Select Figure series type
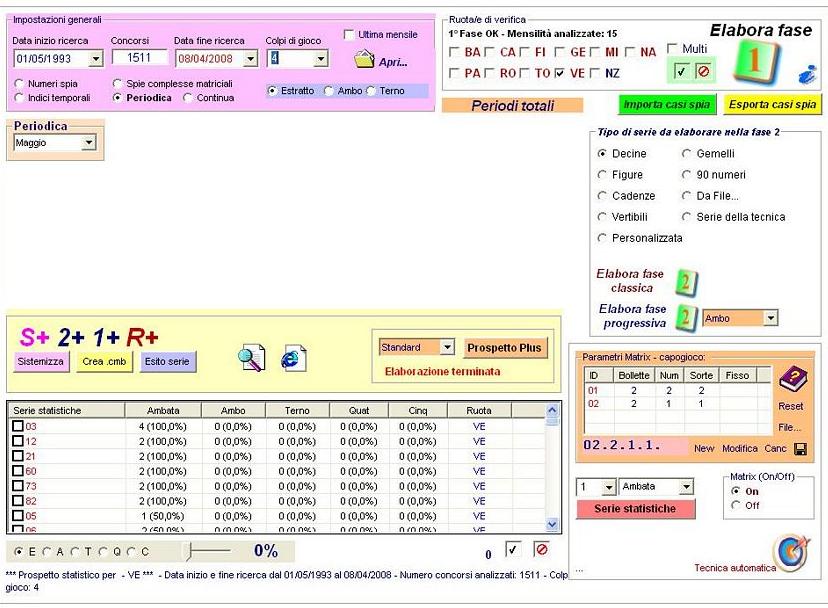Image resolution: width=828 pixels, height=608 pixels. click(601, 174)
